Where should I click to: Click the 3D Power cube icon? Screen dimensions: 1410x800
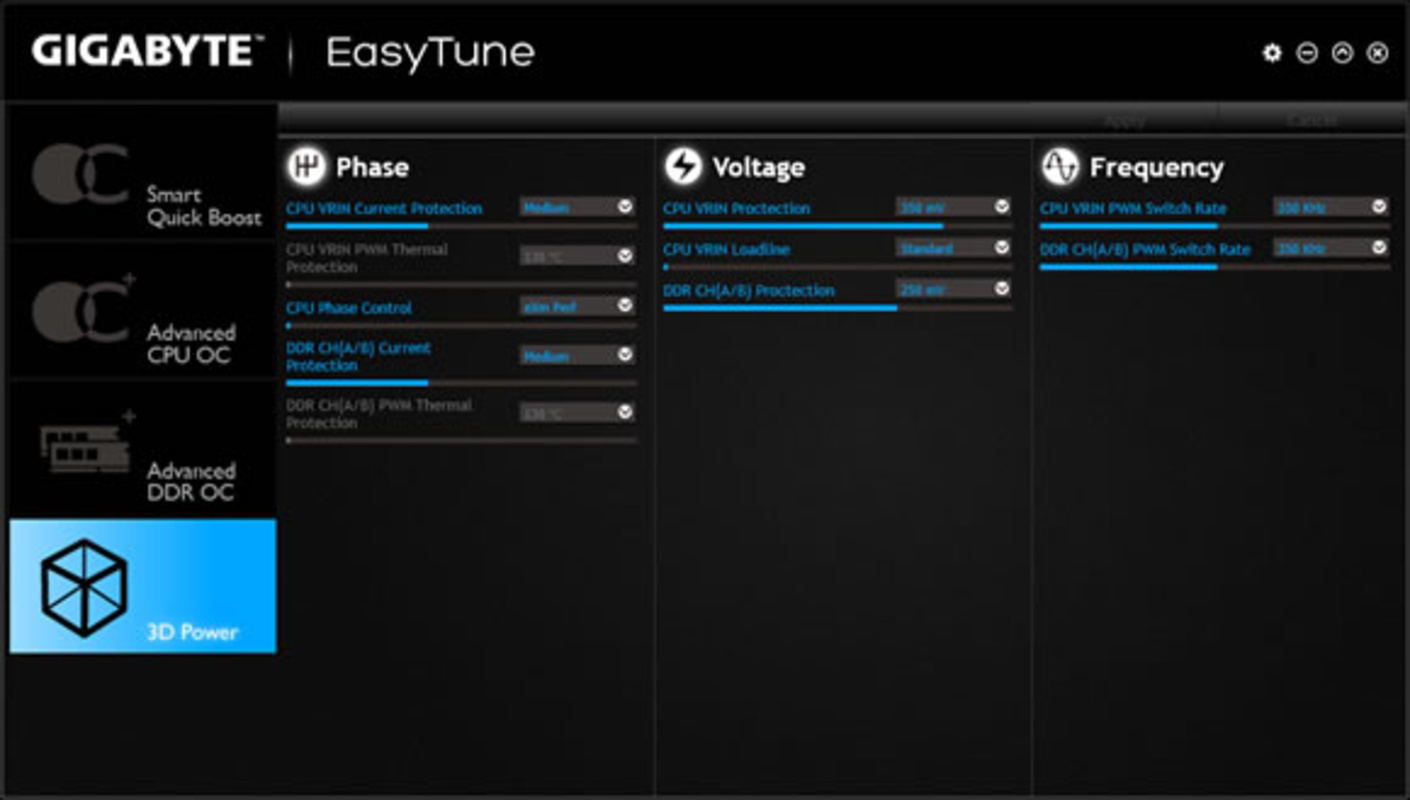click(x=84, y=587)
